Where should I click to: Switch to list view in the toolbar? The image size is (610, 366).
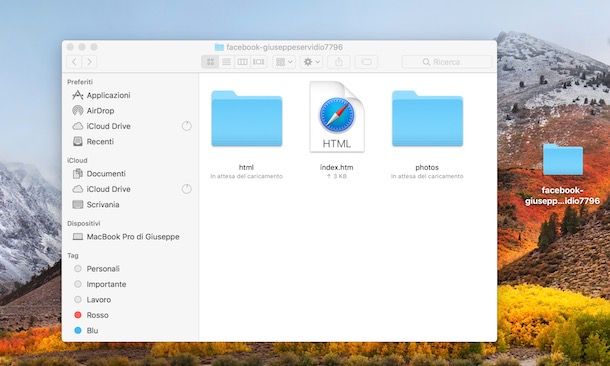coord(226,62)
